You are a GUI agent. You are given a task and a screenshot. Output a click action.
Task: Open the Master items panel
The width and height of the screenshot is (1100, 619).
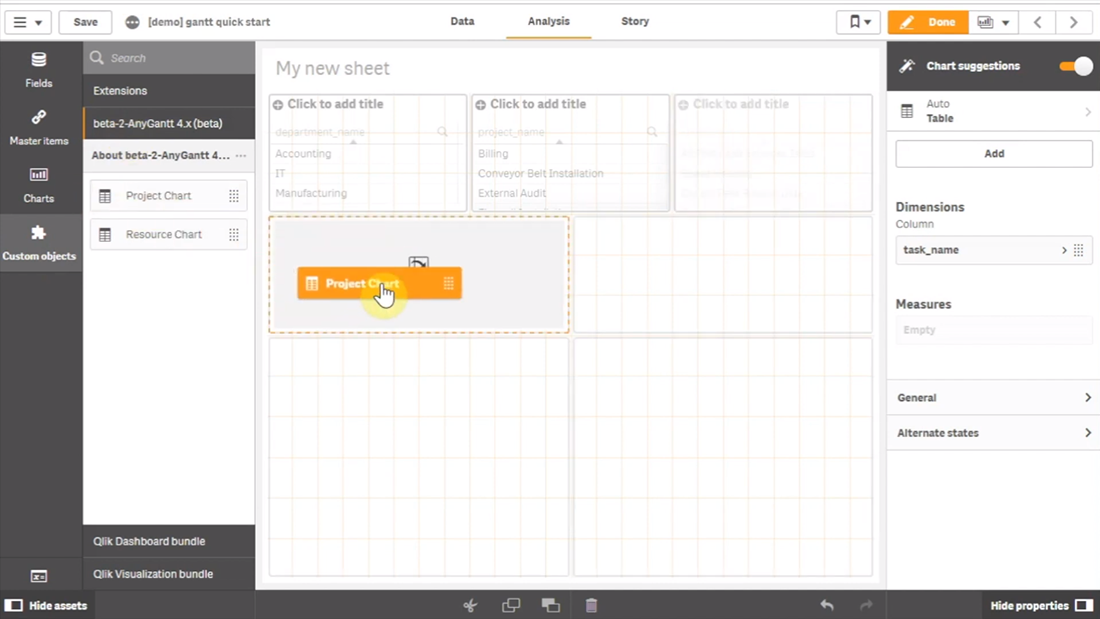[38, 127]
